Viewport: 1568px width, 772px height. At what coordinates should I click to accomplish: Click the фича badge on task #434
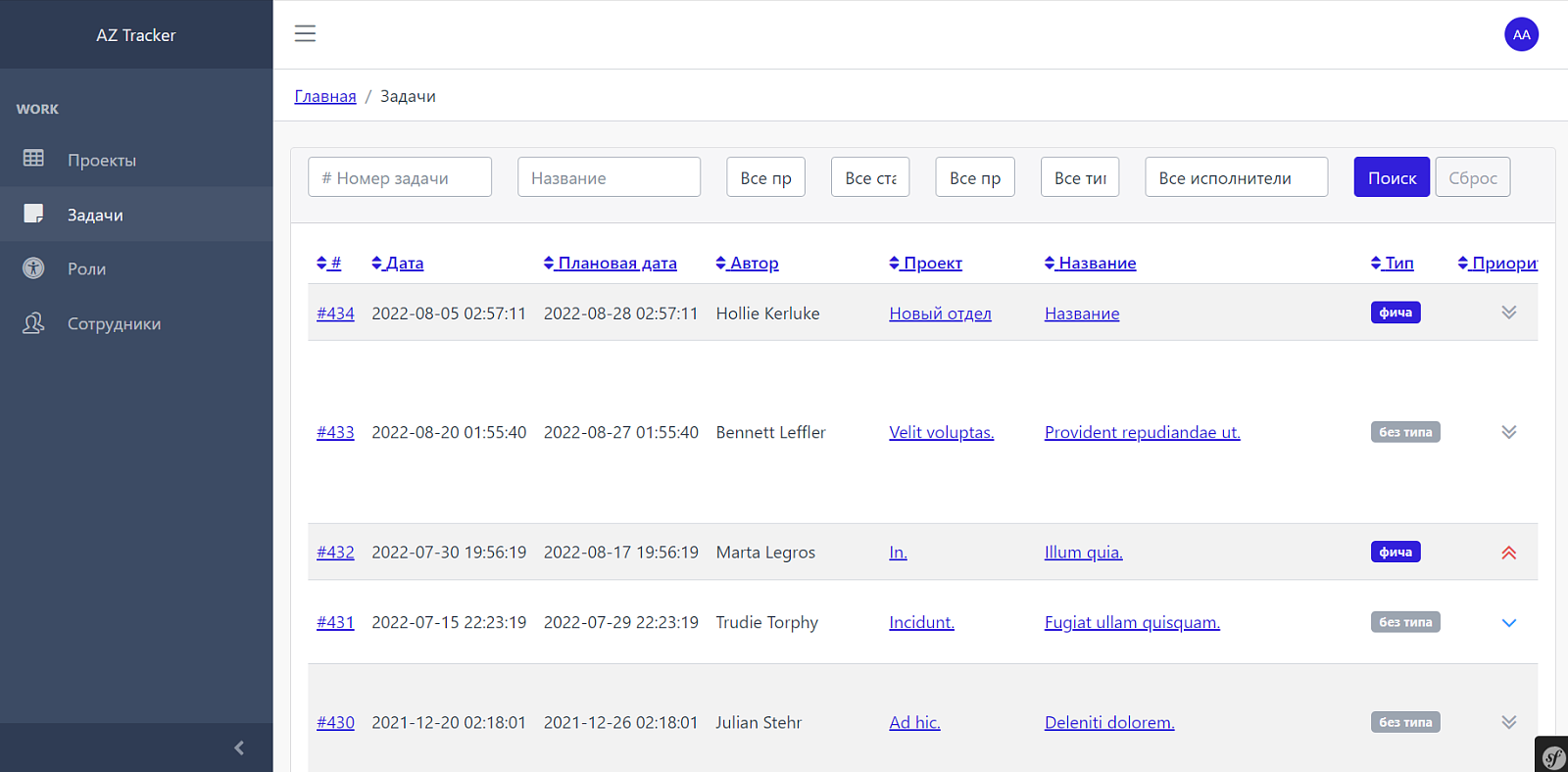click(x=1396, y=313)
